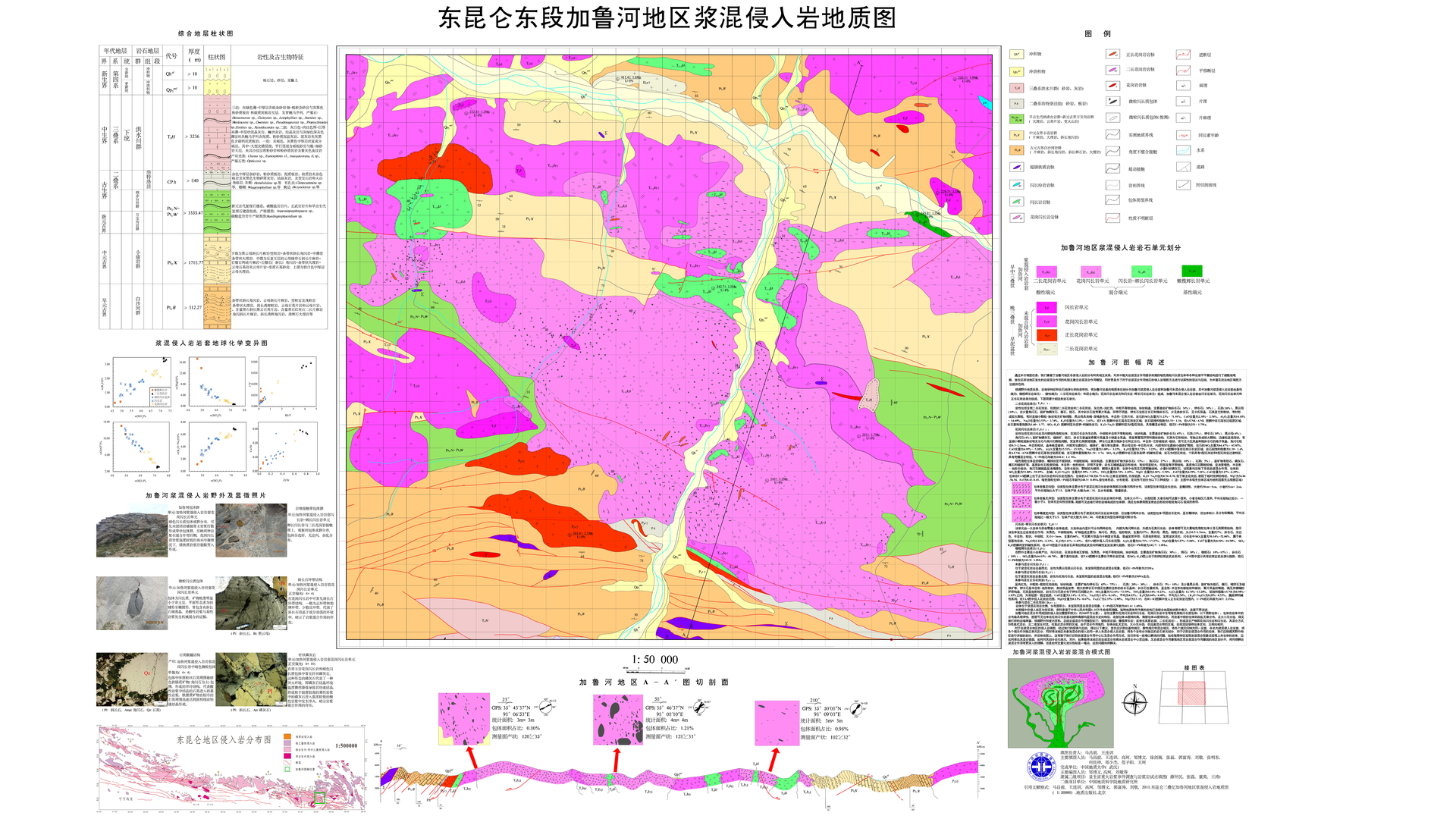Viewport: 1456px width, 819px height.
Task: Click the 片麻理 attitude symbol
Action: [1183, 118]
